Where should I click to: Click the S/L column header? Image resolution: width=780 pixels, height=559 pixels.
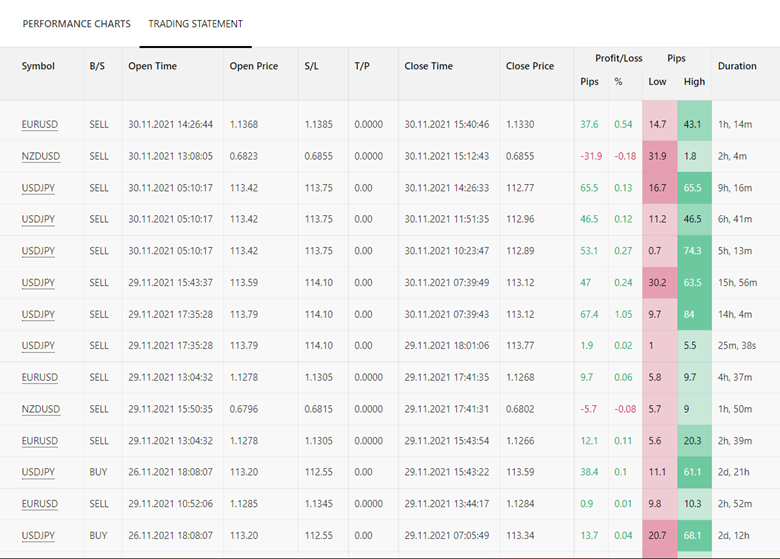[312, 66]
